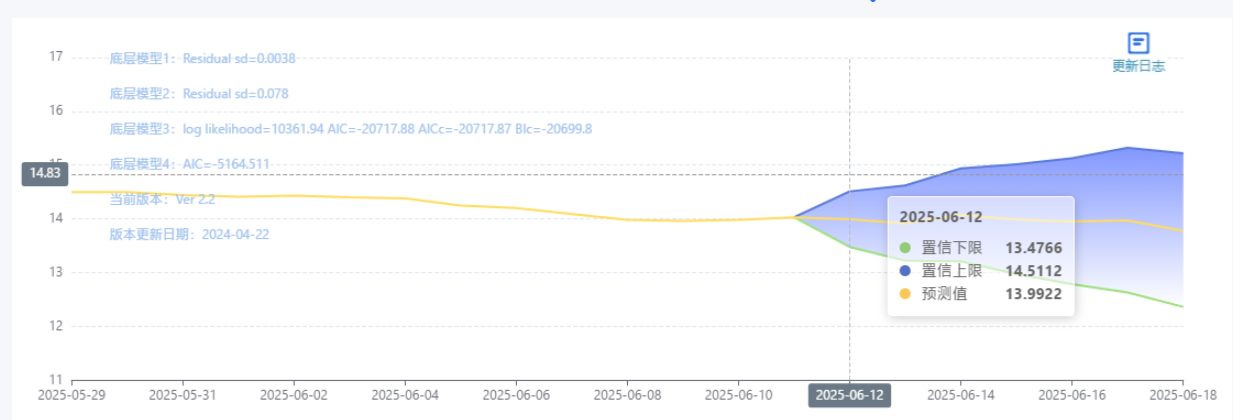Click the 2025-05-29 axis label

pos(71,395)
